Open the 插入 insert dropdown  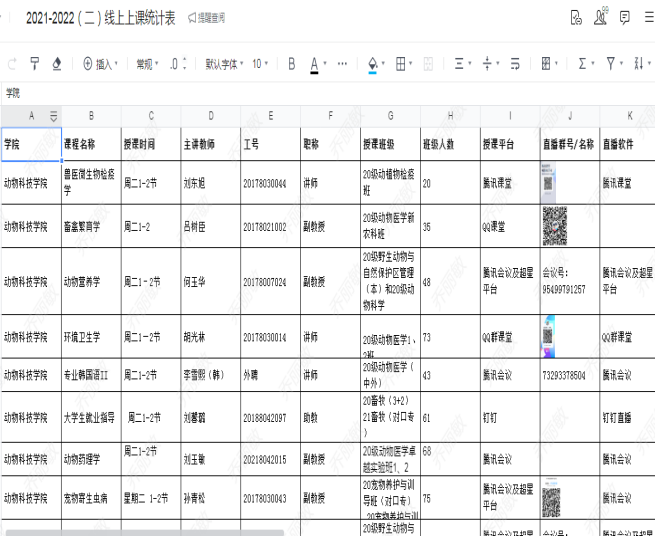click(x=100, y=64)
